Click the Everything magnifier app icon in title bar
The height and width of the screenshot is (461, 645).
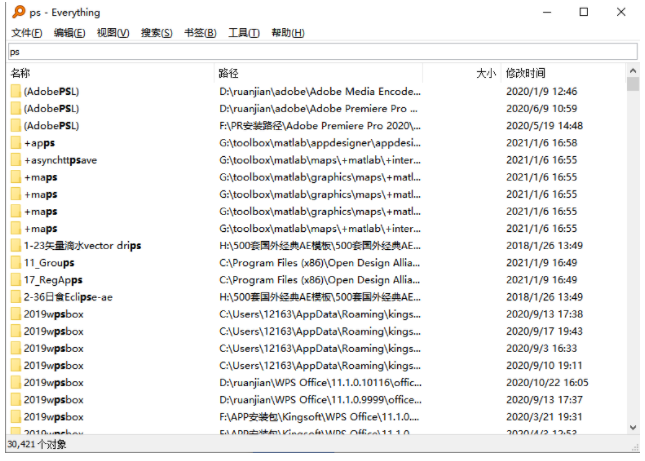pyautogui.click(x=18, y=12)
